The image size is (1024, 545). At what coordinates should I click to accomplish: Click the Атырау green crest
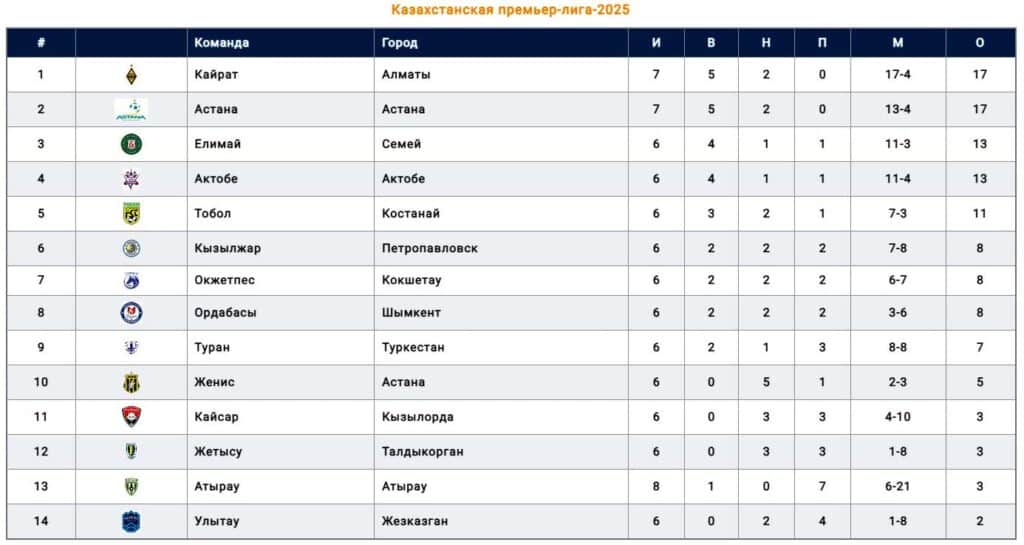(131, 486)
